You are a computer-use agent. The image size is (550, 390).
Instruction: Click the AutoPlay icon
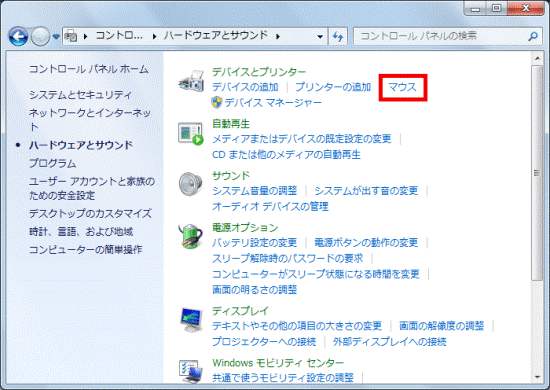pyautogui.click(x=190, y=133)
